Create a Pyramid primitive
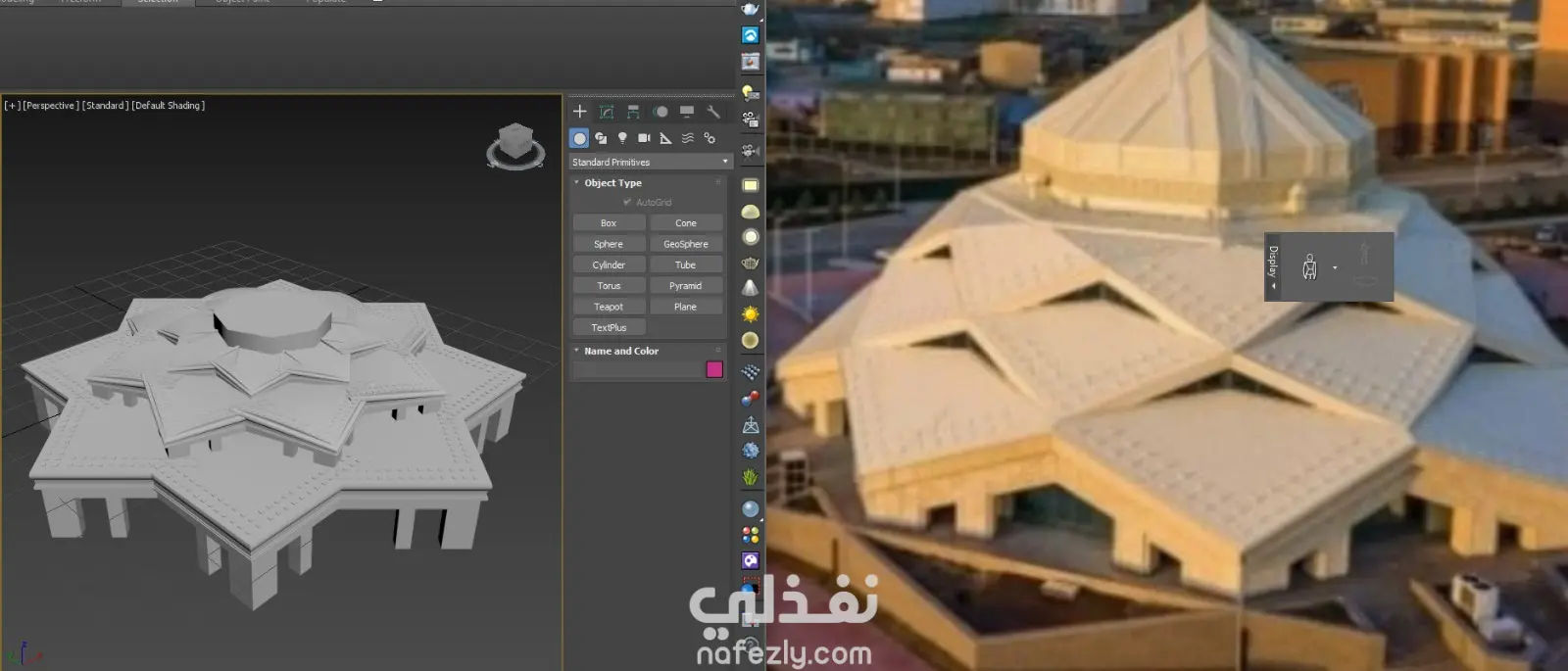Screen dimensions: 1568x671 click(x=686, y=286)
